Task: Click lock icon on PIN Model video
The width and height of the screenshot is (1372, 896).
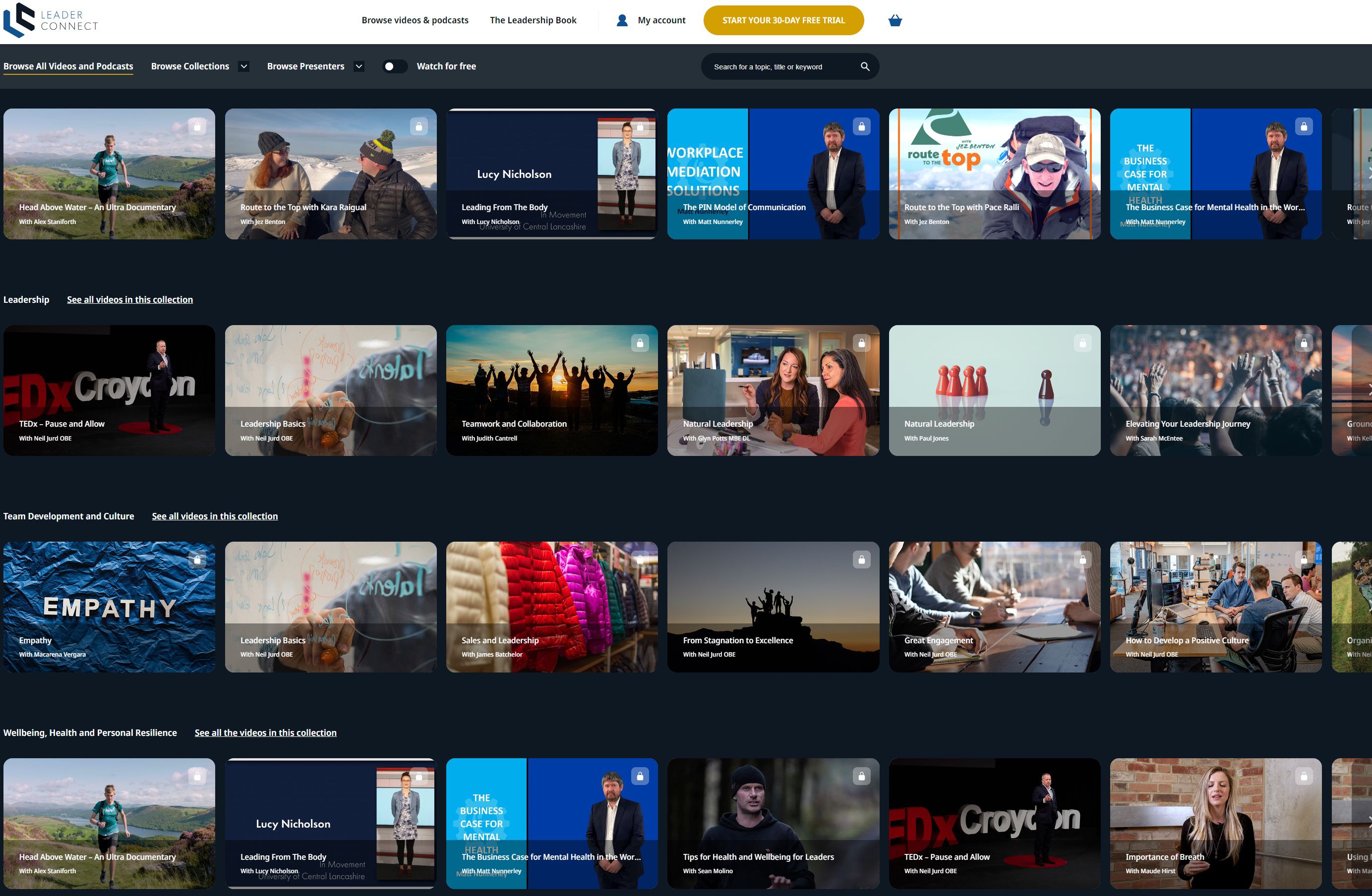Action: pyautogui.click(x=861, y=126)
